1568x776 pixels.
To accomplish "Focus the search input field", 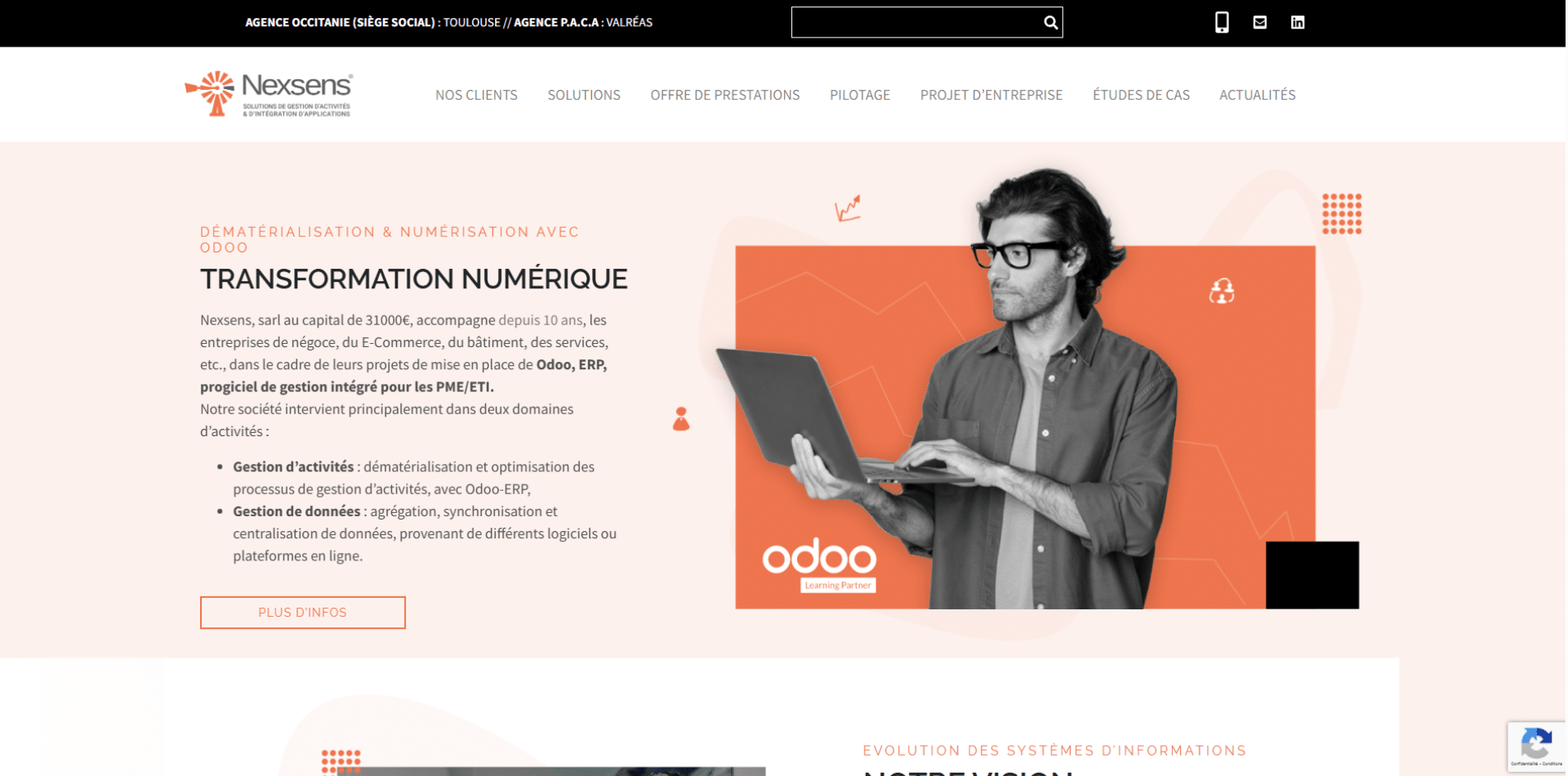I will click(916, 23).
